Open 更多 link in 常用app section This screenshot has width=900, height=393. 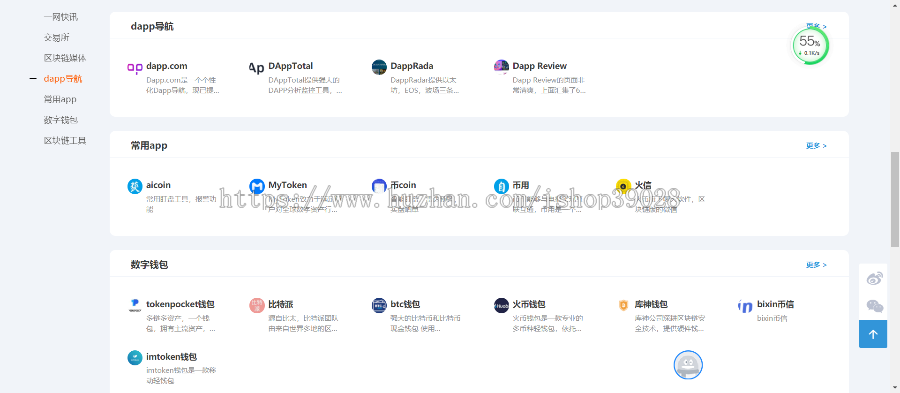[816, 146]
